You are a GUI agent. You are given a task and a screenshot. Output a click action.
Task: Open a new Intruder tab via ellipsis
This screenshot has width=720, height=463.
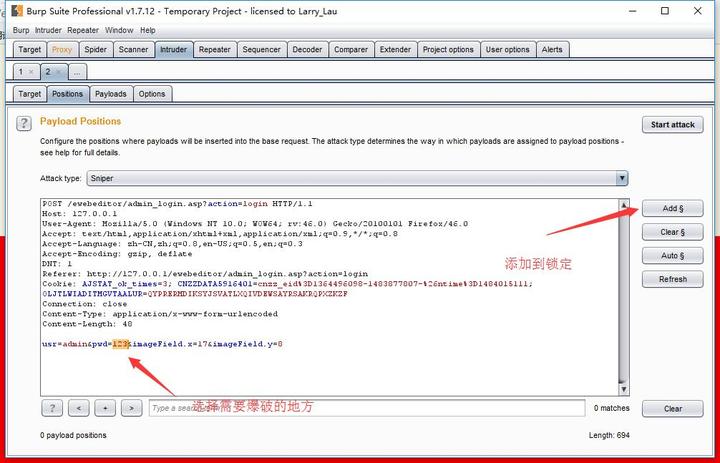tap(77, 72)
